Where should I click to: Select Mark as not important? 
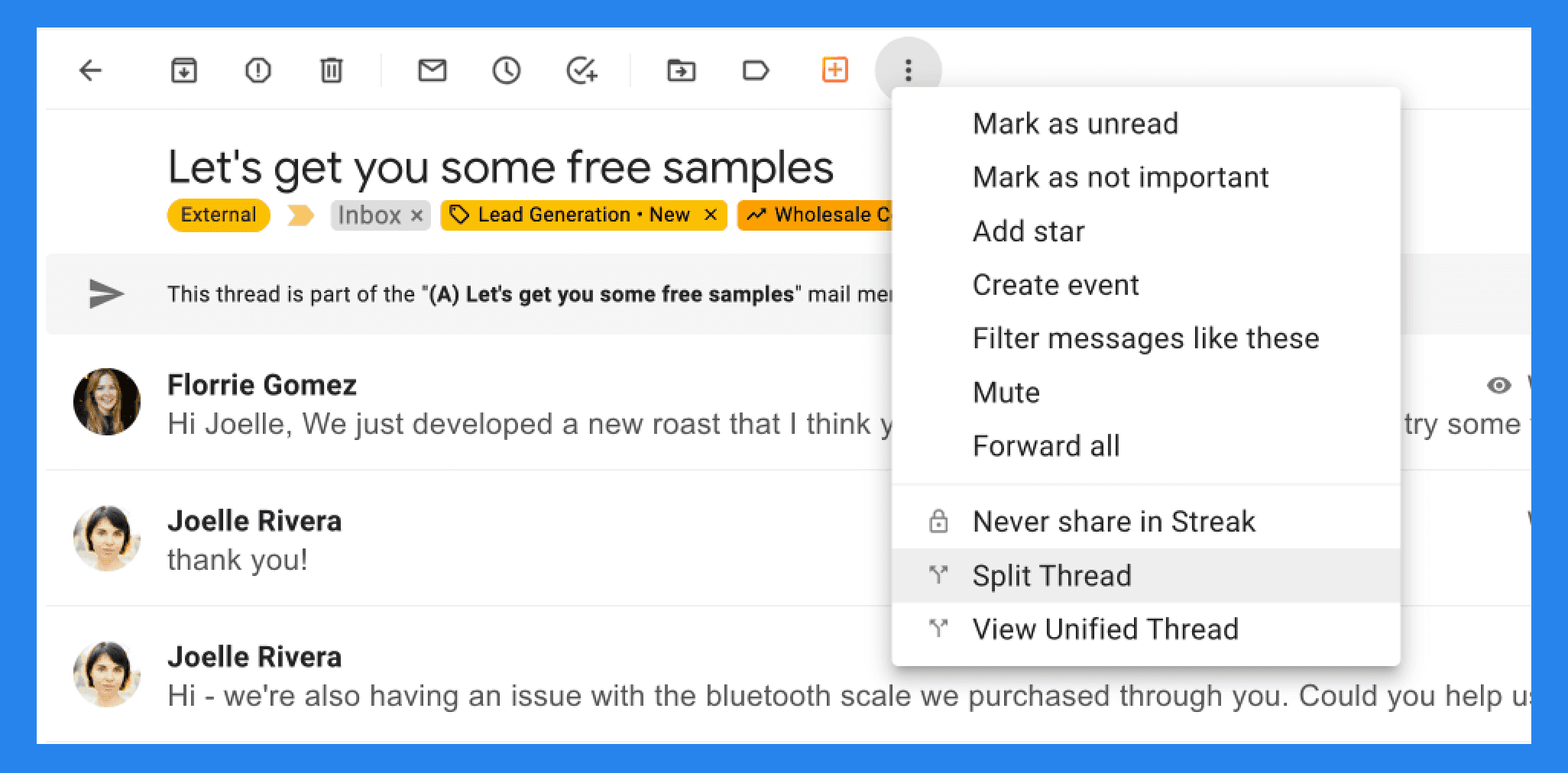point(1145,177)
